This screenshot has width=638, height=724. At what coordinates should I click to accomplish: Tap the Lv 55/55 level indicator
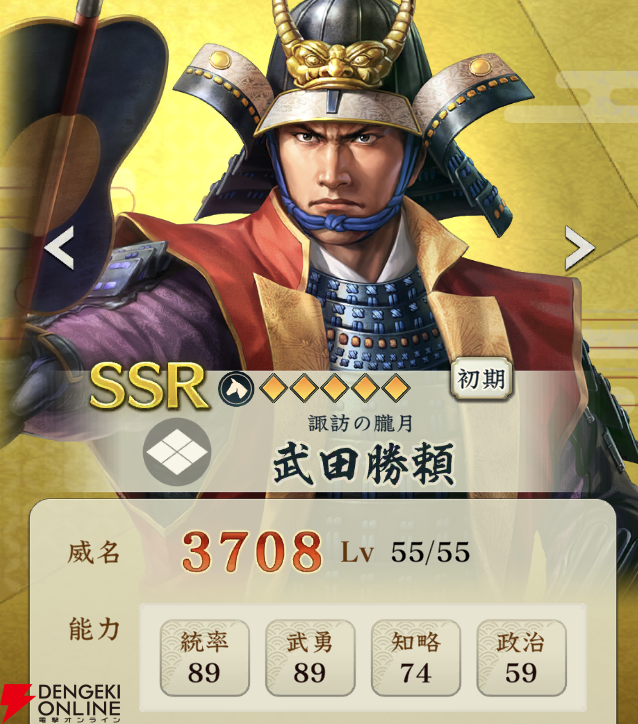coord(406,552)
